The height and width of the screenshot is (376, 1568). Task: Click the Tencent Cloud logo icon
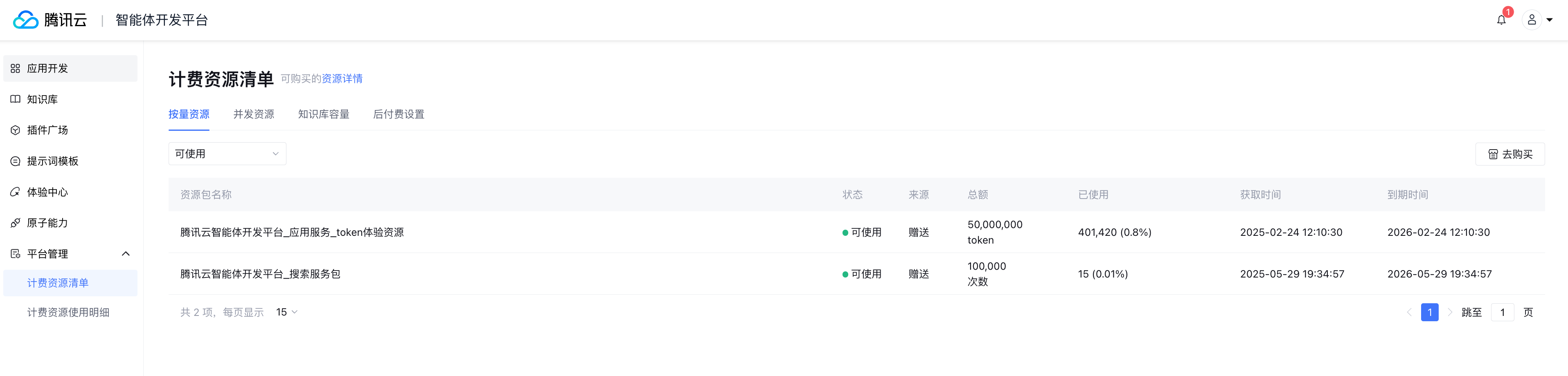(x=25, y=20)
